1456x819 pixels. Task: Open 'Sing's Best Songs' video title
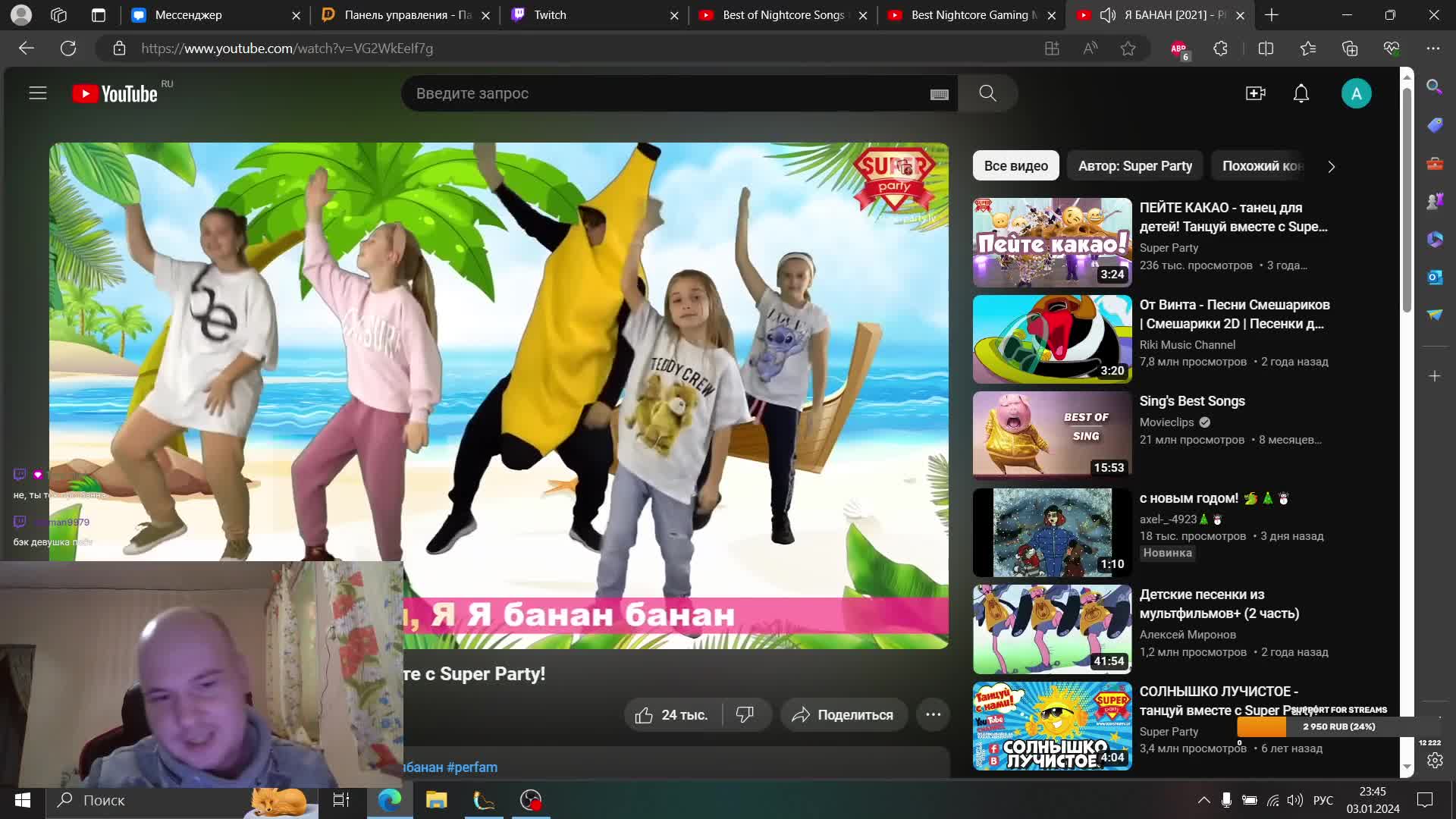coord(1192,400)
